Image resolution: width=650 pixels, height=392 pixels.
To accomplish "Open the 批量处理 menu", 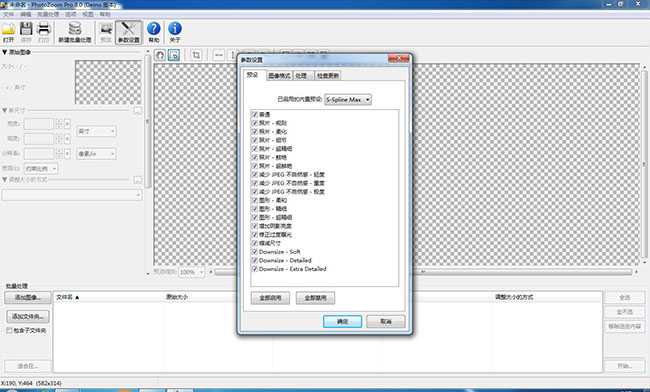I will tap(48, 14).
